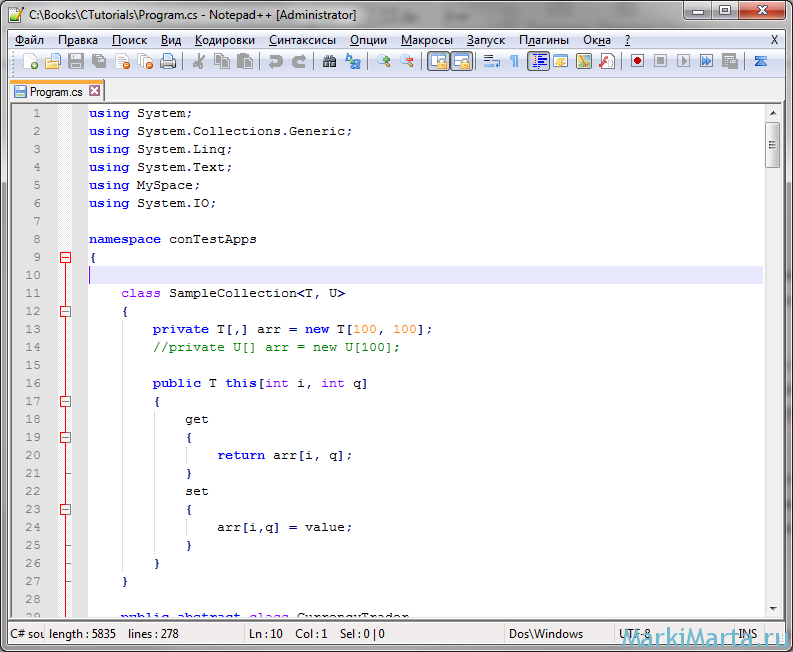The width and height of the screenshot is (793, 652).
Task: Open user defined language dialog icon
Action: [561, 62]
